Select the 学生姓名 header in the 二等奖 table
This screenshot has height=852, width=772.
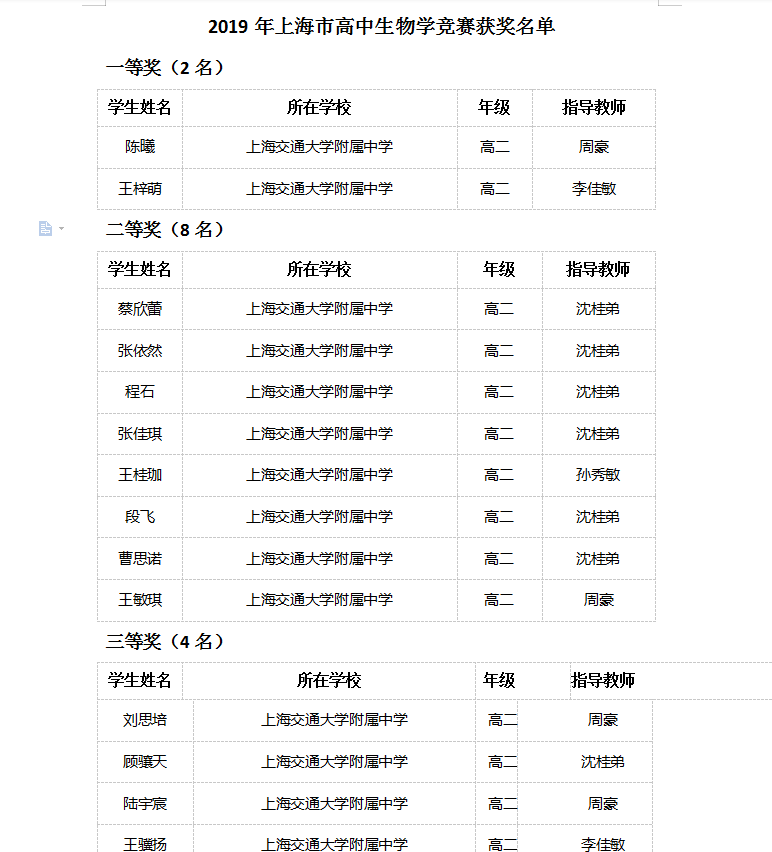pos(140,269)
